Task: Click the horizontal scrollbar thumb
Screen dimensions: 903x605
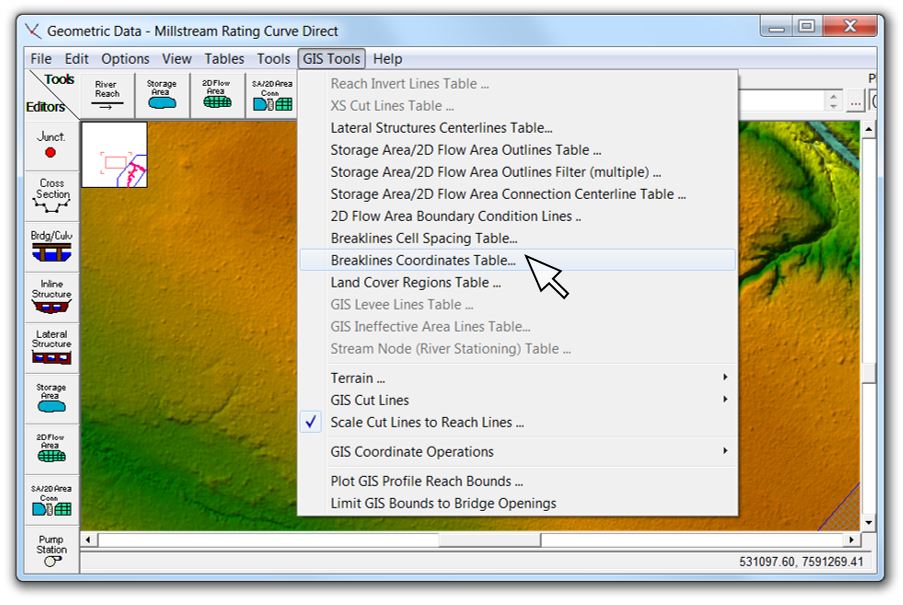Action: click(x=490, y=540)
